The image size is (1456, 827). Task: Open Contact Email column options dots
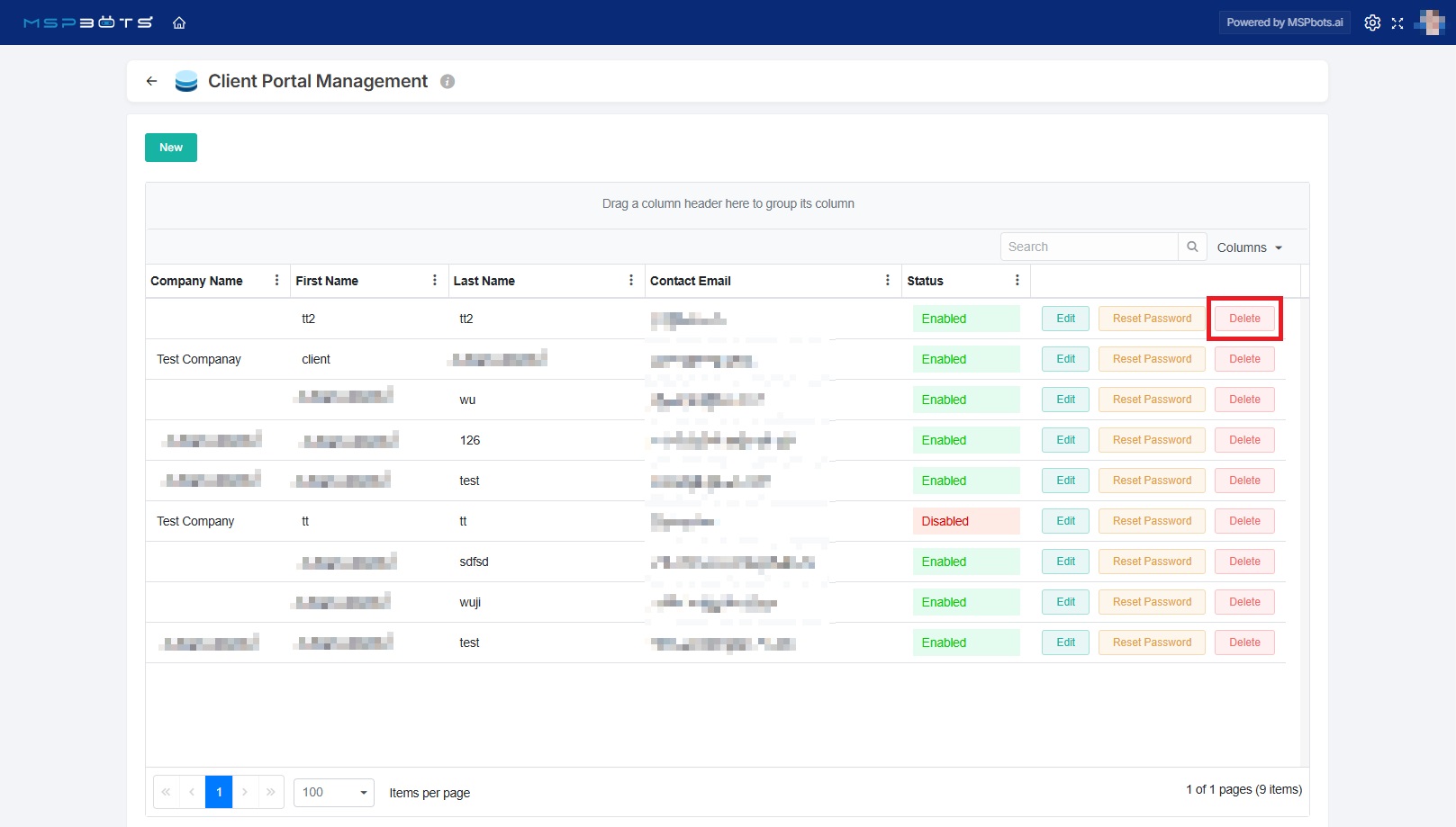click(x=887, y=281)
